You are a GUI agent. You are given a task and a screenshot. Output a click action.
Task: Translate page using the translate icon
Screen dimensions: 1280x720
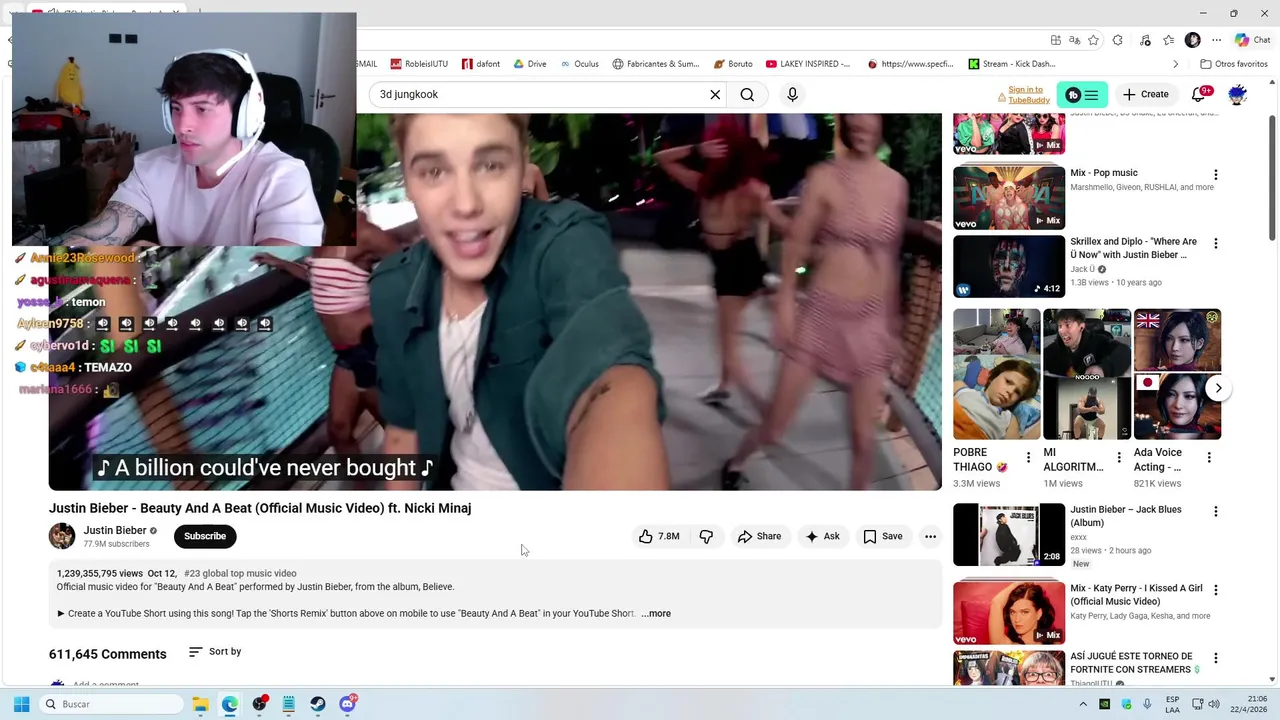point(1074,40)
